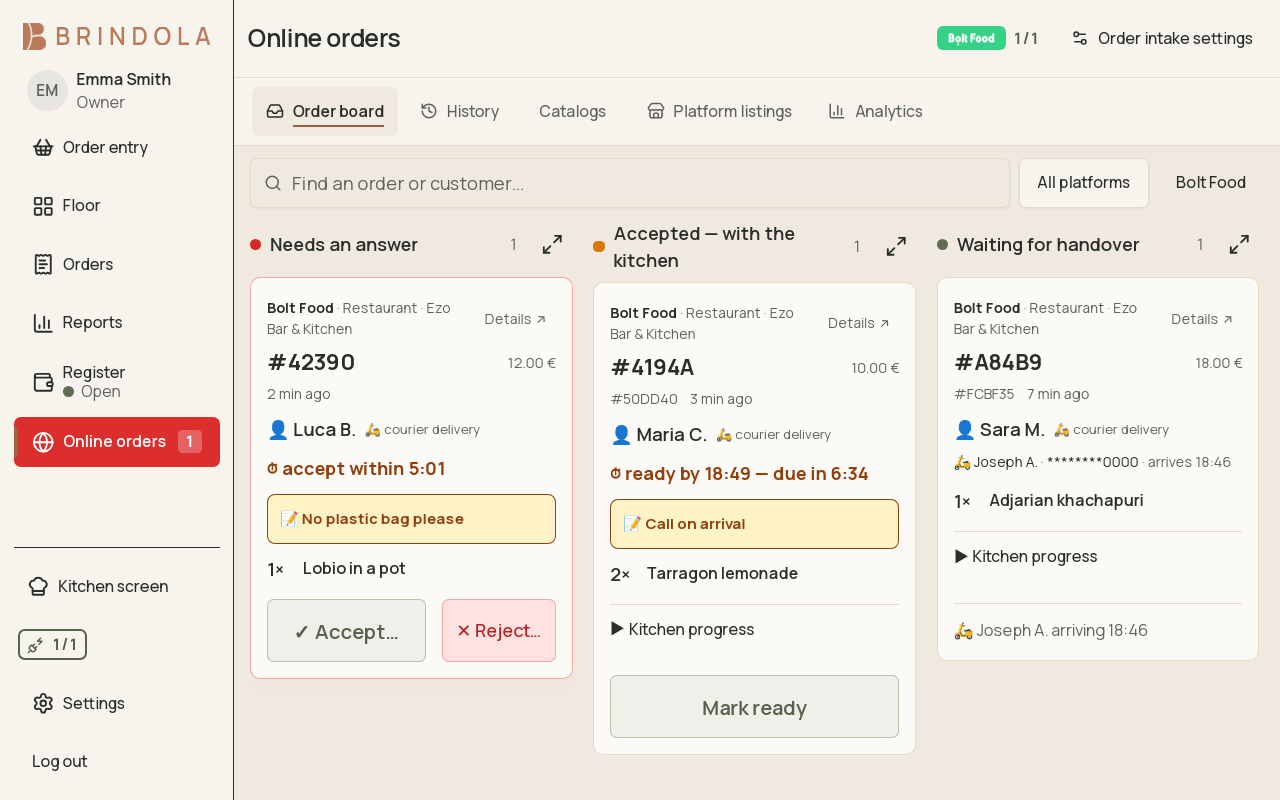
Task: Open the History tab
Action: 460,111
